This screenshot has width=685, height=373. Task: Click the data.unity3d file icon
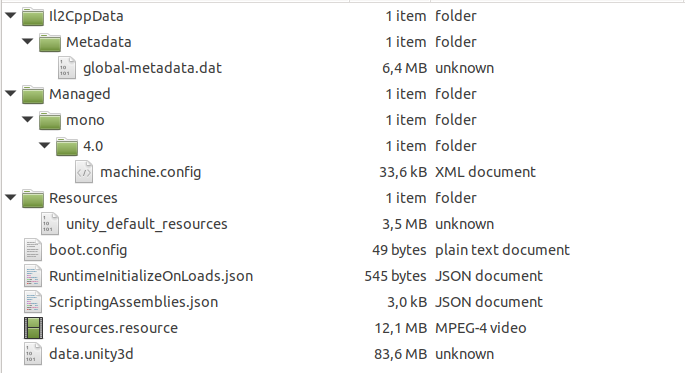point(33,354)
